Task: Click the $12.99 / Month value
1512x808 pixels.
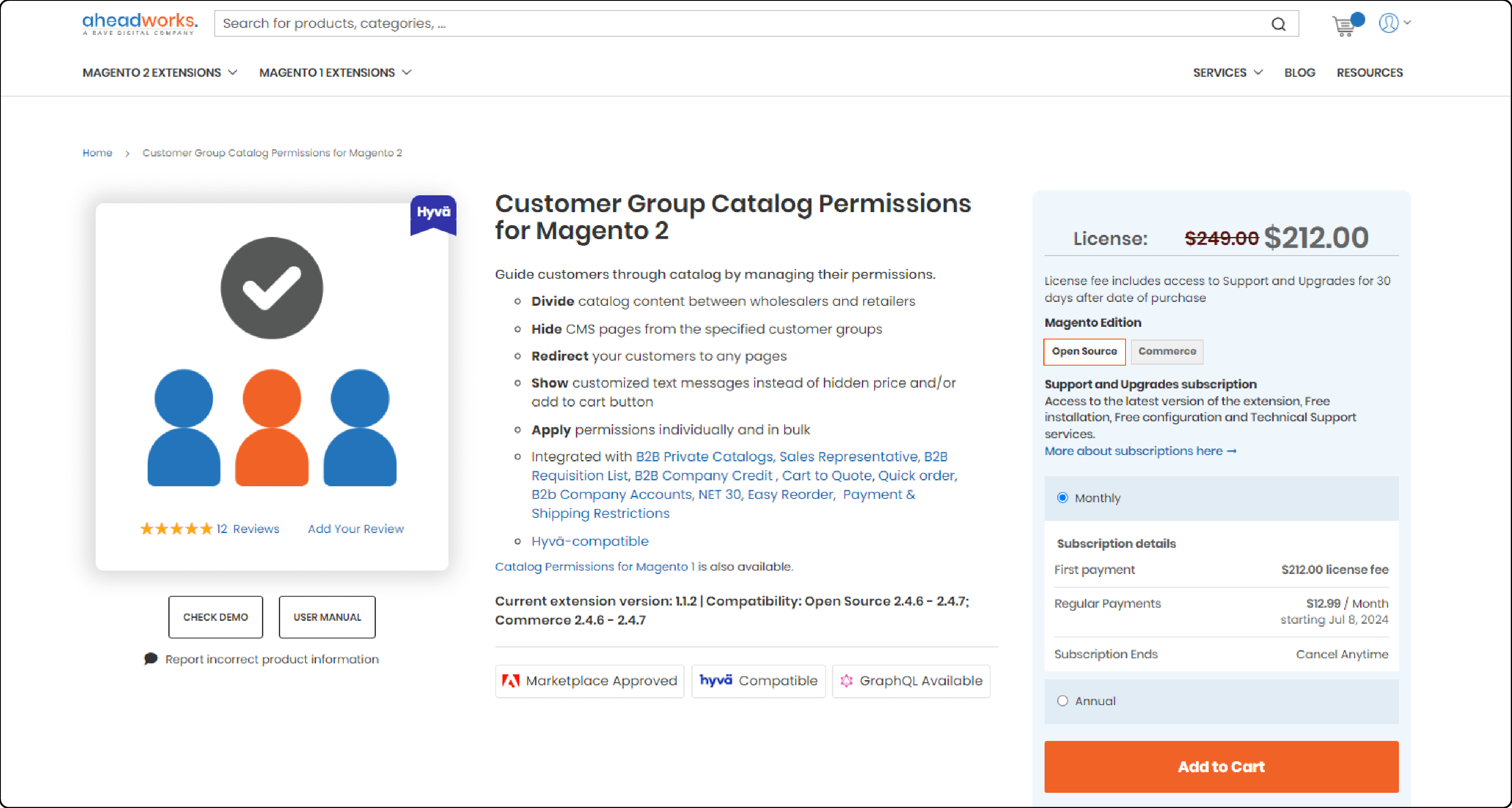Action: click(1347, 603)
